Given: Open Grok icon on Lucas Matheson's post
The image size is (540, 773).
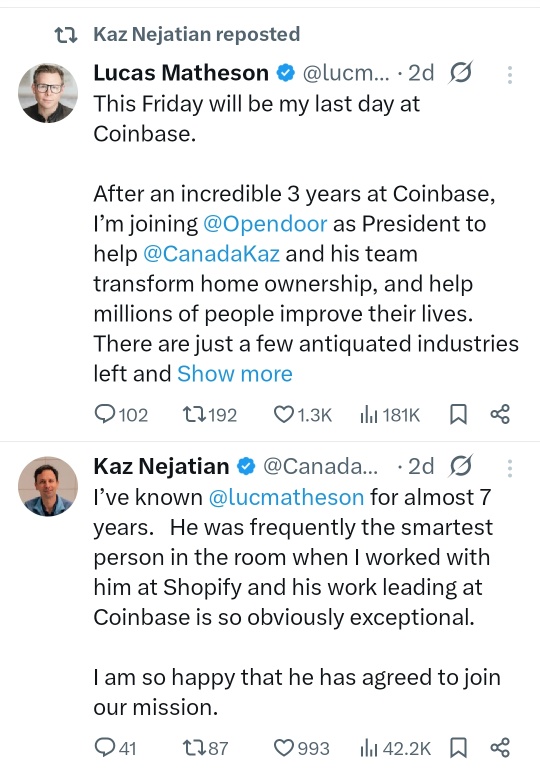Looking at the screenshot, I should pos(461,73).
